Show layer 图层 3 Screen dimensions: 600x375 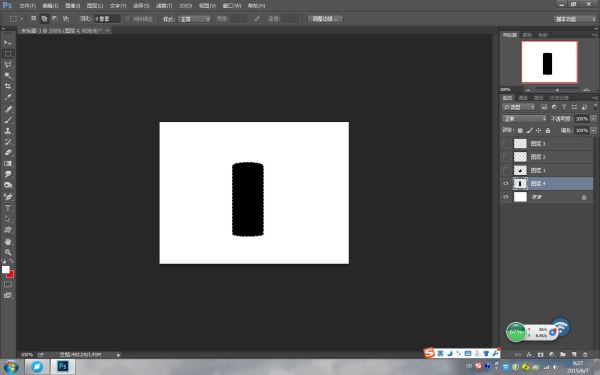pyautogui.click(x=506, y=143)
